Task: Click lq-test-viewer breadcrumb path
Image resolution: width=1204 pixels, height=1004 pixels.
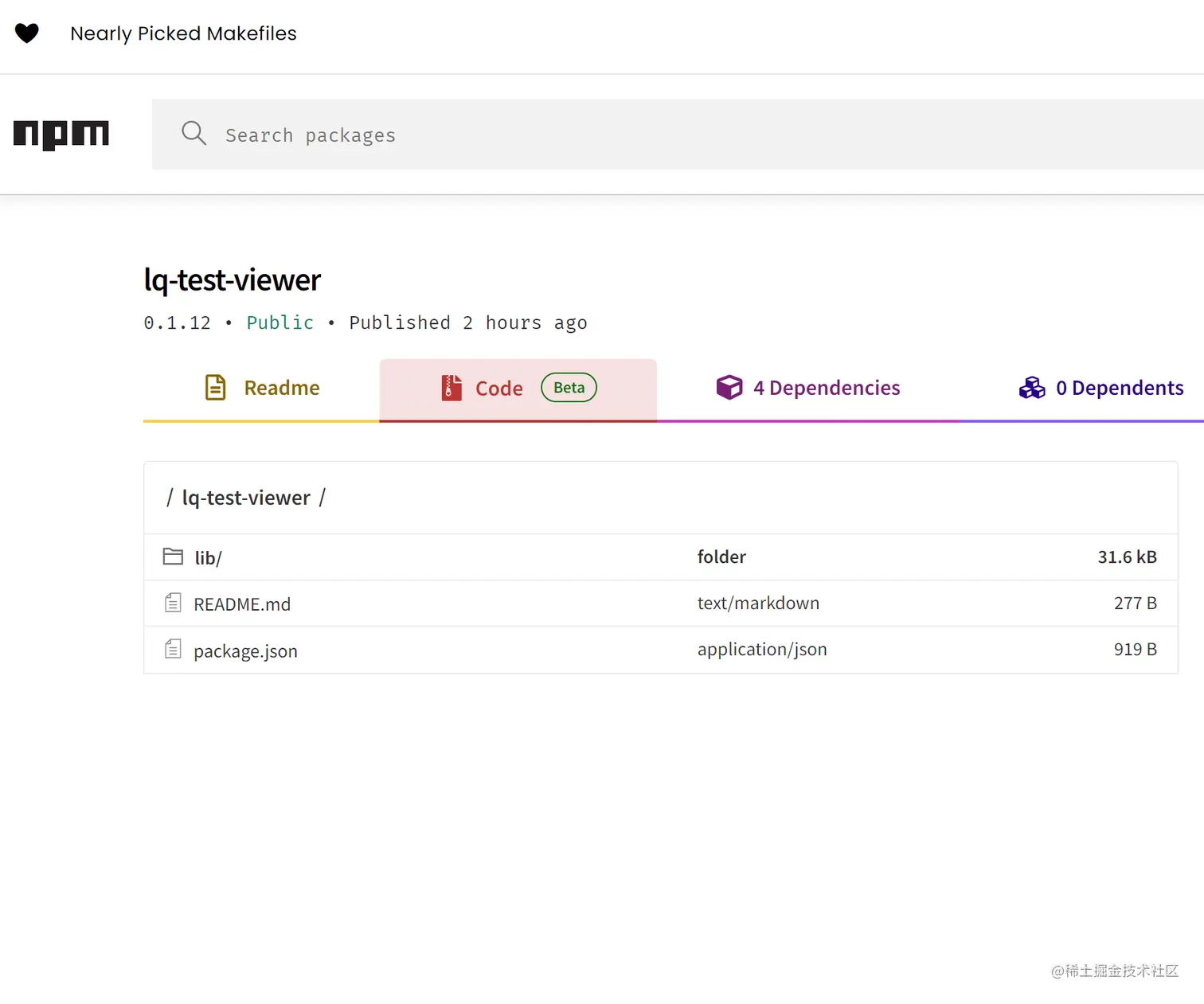Action: pyautogui.click(x=246, y=498)
